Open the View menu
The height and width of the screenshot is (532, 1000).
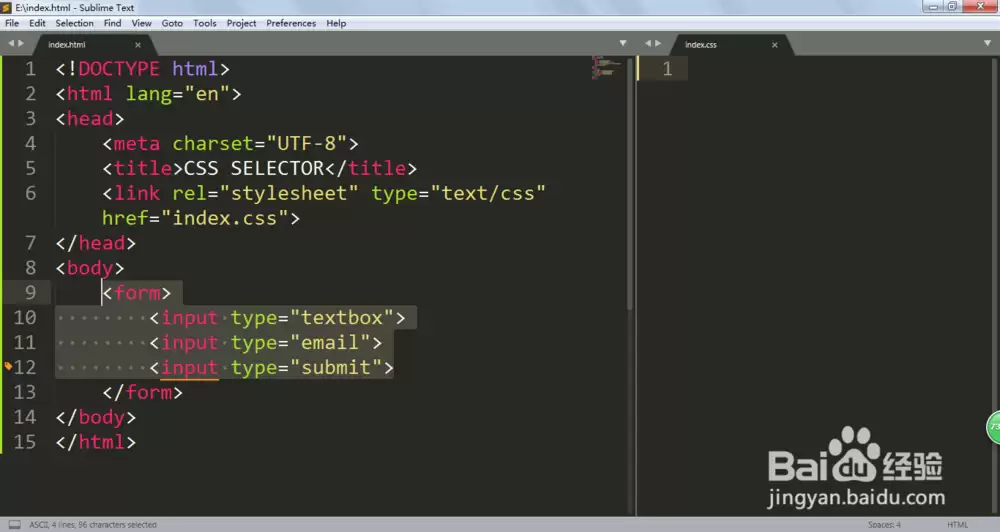click(141, 23)
